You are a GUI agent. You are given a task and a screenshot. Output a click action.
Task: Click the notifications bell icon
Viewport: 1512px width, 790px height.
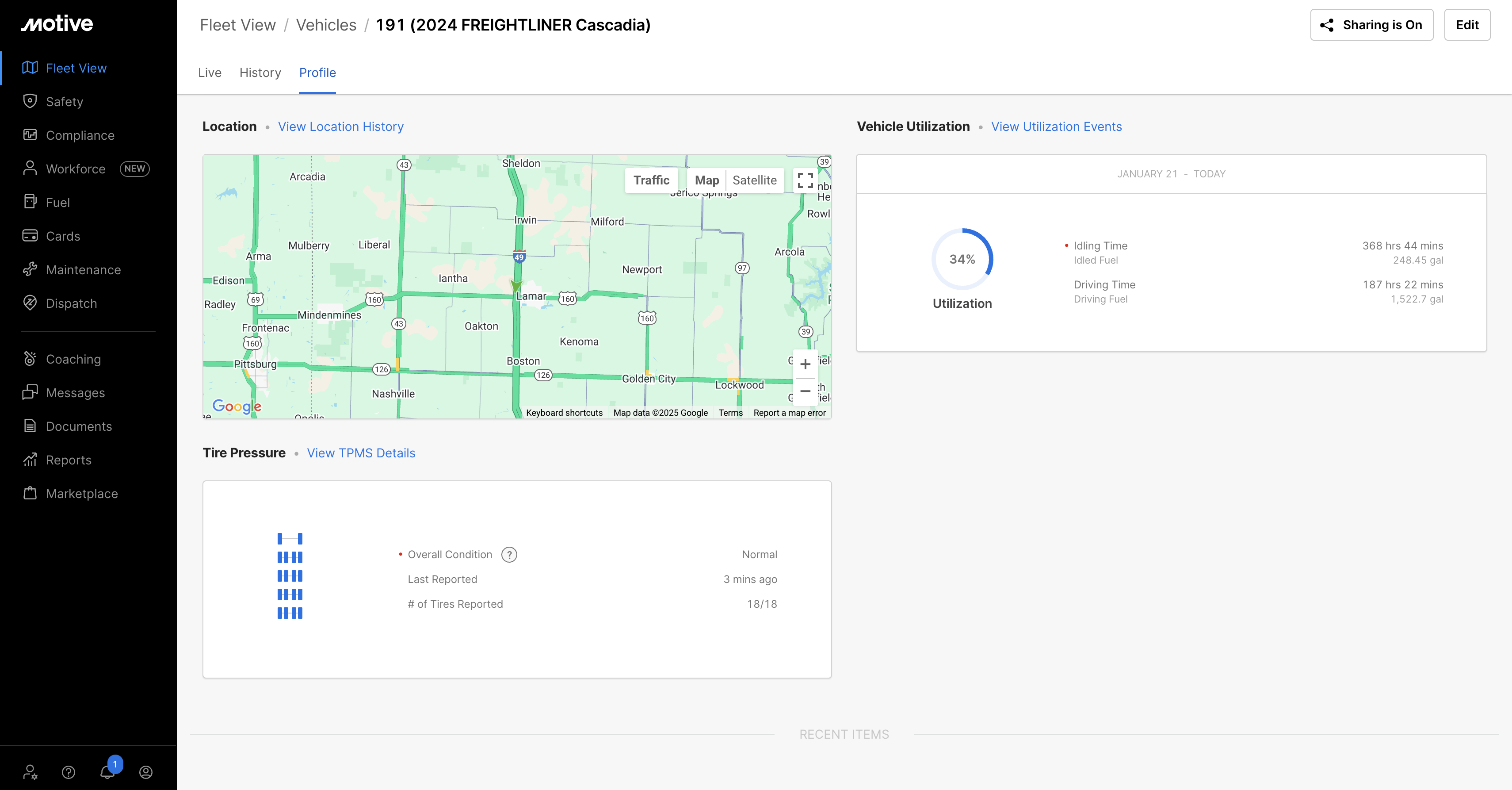click(107, 772)
